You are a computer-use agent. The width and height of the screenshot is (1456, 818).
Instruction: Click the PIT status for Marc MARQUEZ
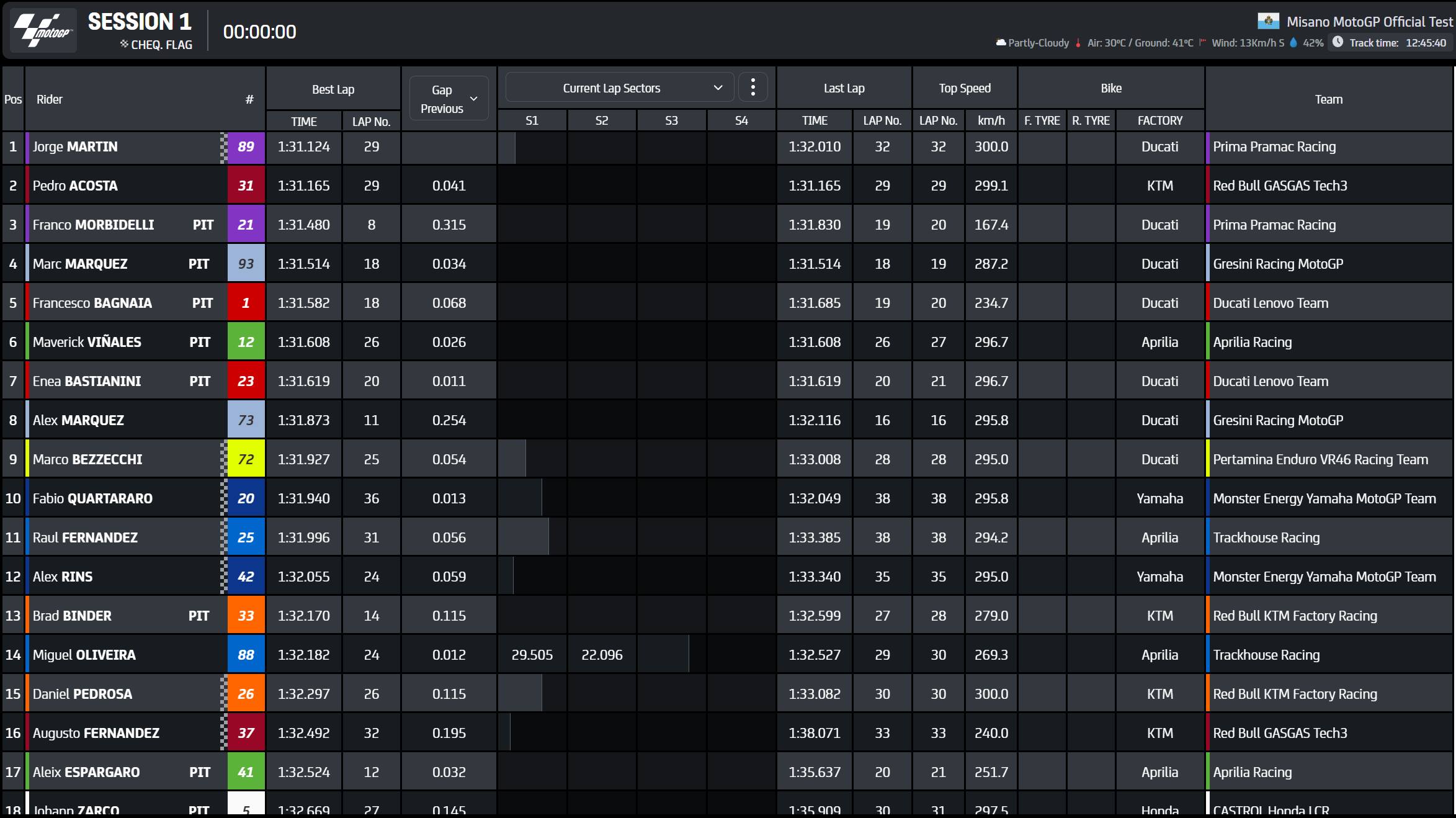pos(199,264)
